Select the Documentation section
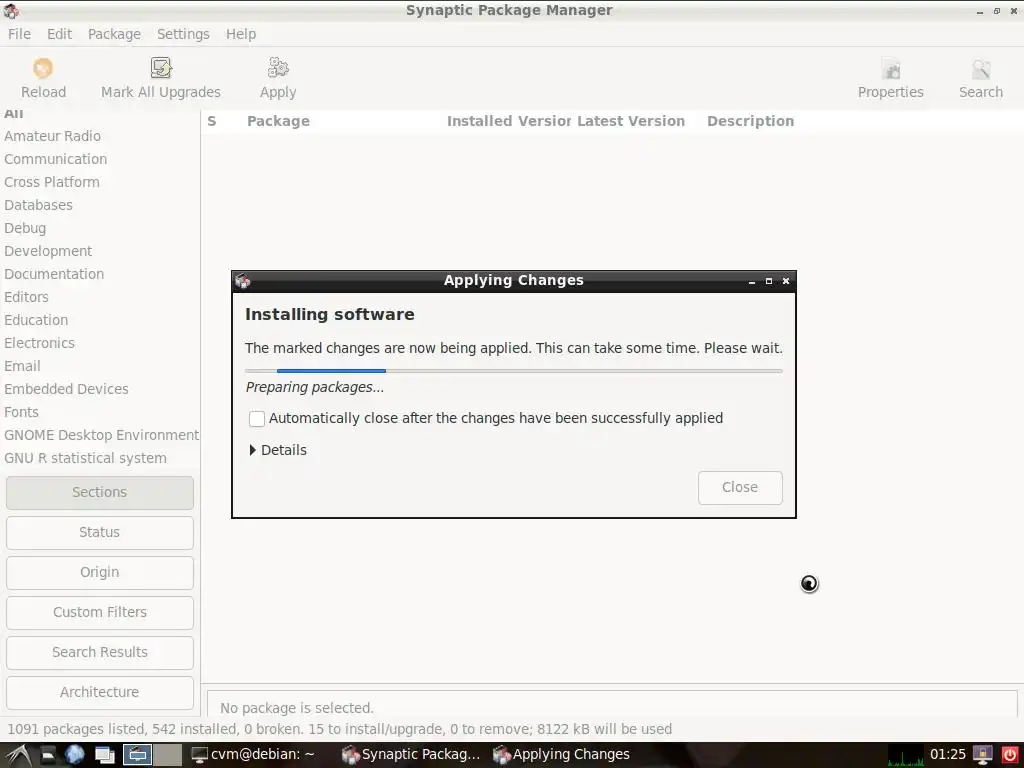1024x768 pixels. (54, 274)
